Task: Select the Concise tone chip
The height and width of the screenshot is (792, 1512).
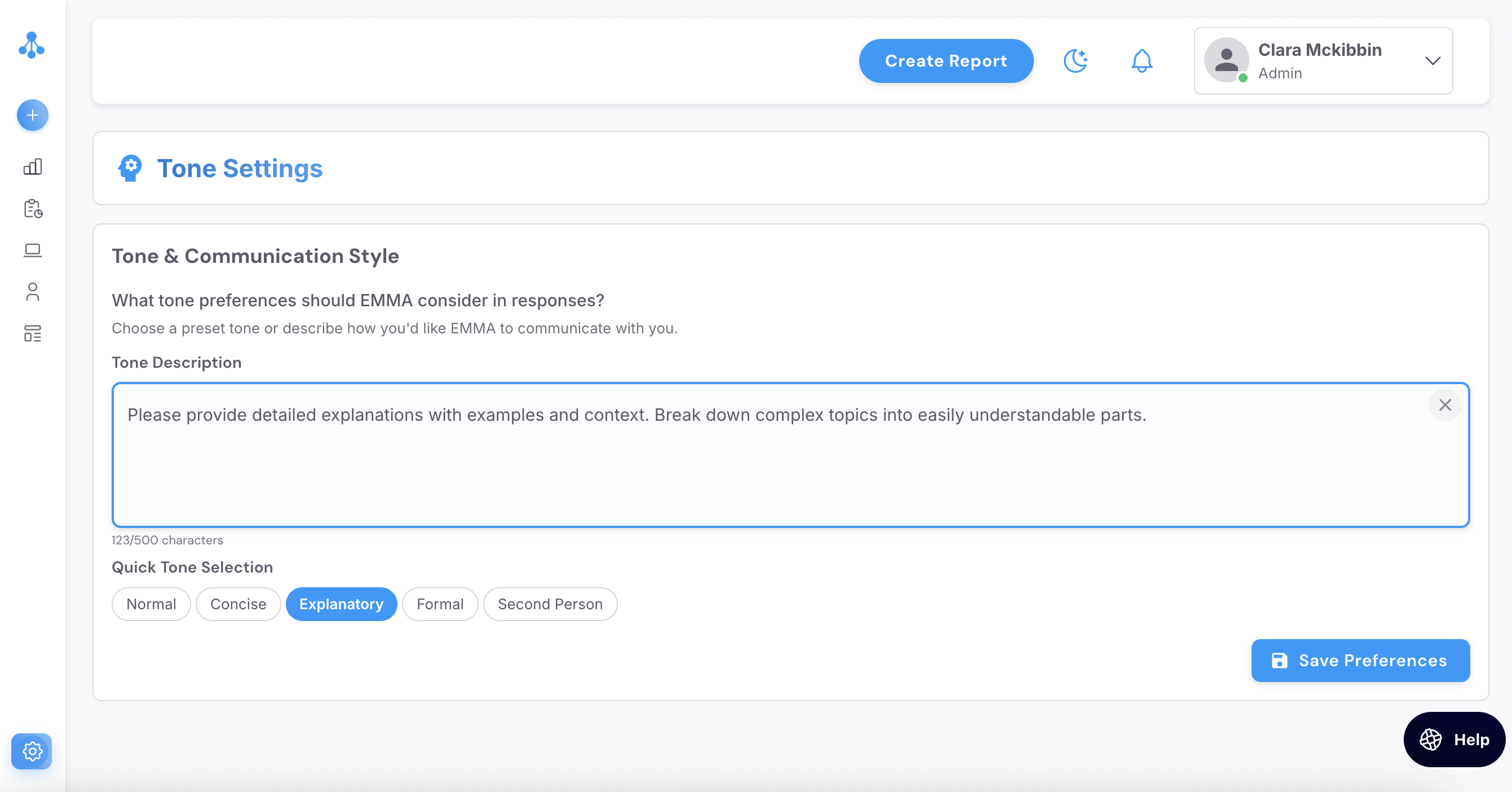Action: tap(238, 604)
